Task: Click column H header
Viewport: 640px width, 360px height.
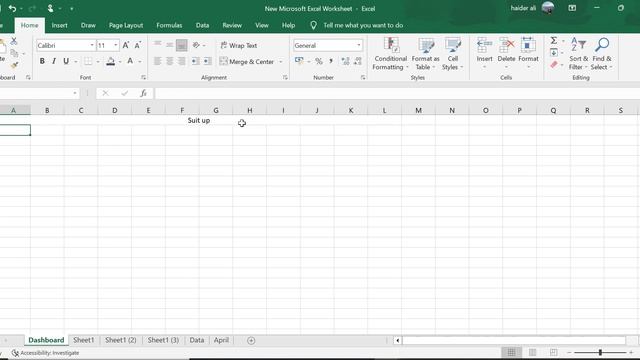Action: tap(249, 110)
